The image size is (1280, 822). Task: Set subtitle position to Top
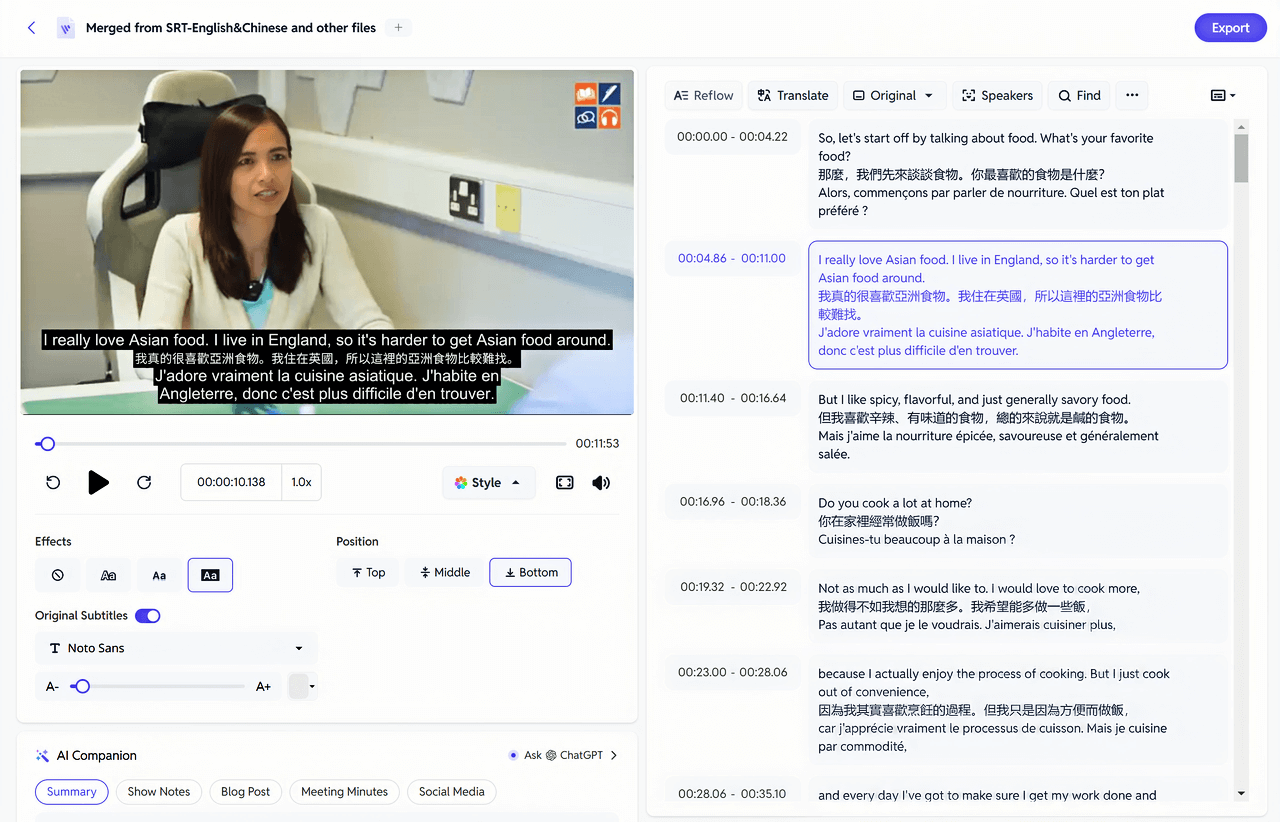pyautogui.click(x=368, y=572)
